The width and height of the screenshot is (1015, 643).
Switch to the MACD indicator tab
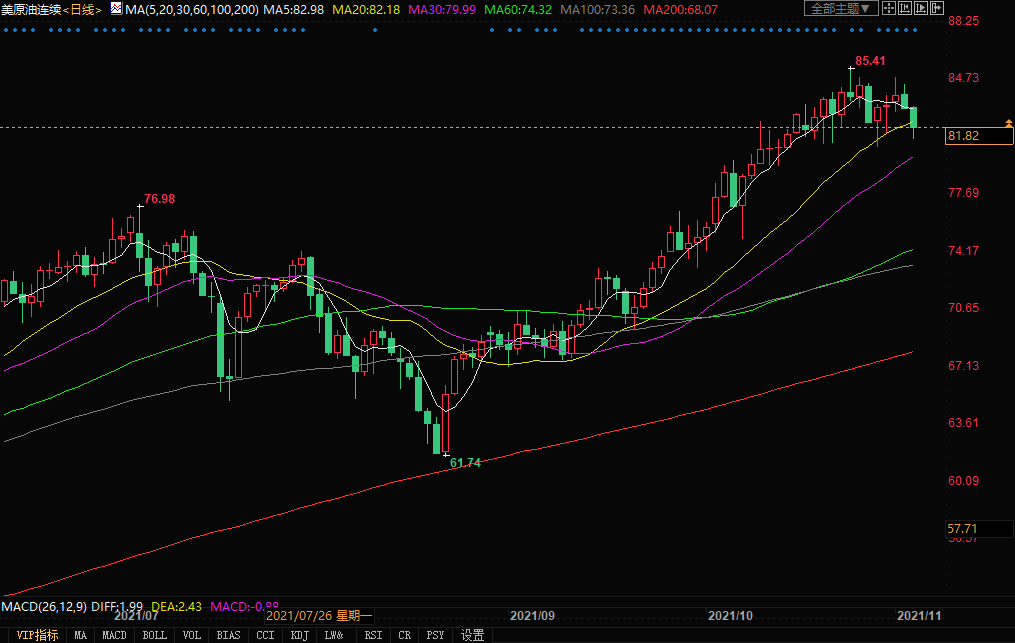pyautogui.click(x=115, y=635)
